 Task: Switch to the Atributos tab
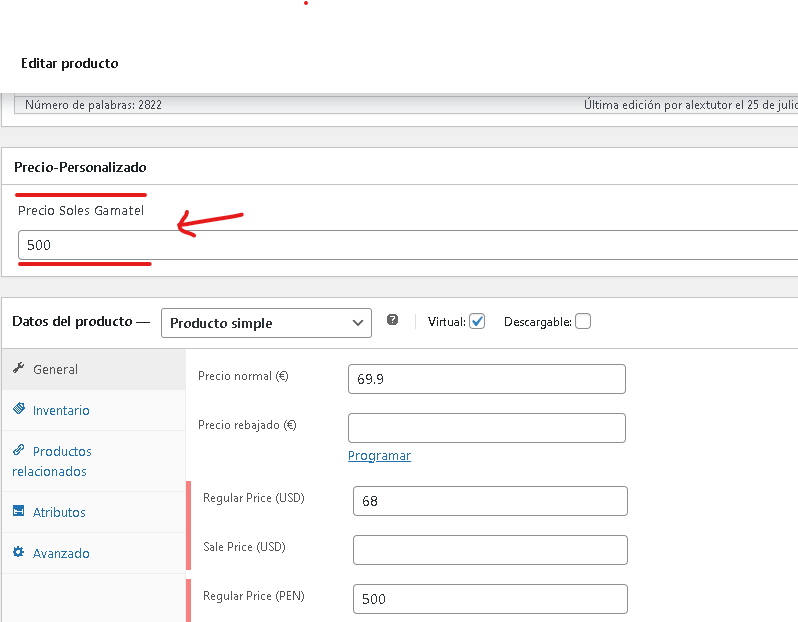94,512
